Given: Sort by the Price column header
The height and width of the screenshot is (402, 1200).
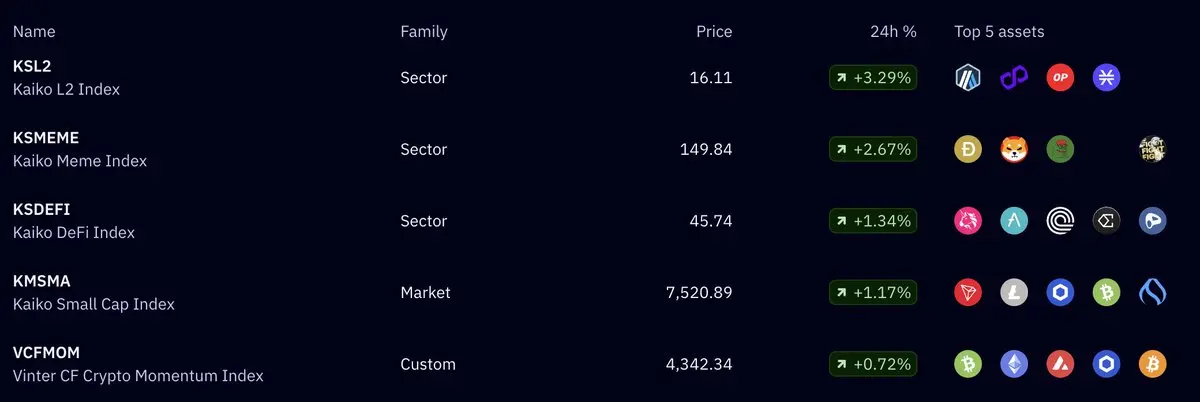Looking at the screenshot, I should coord(714,32).
